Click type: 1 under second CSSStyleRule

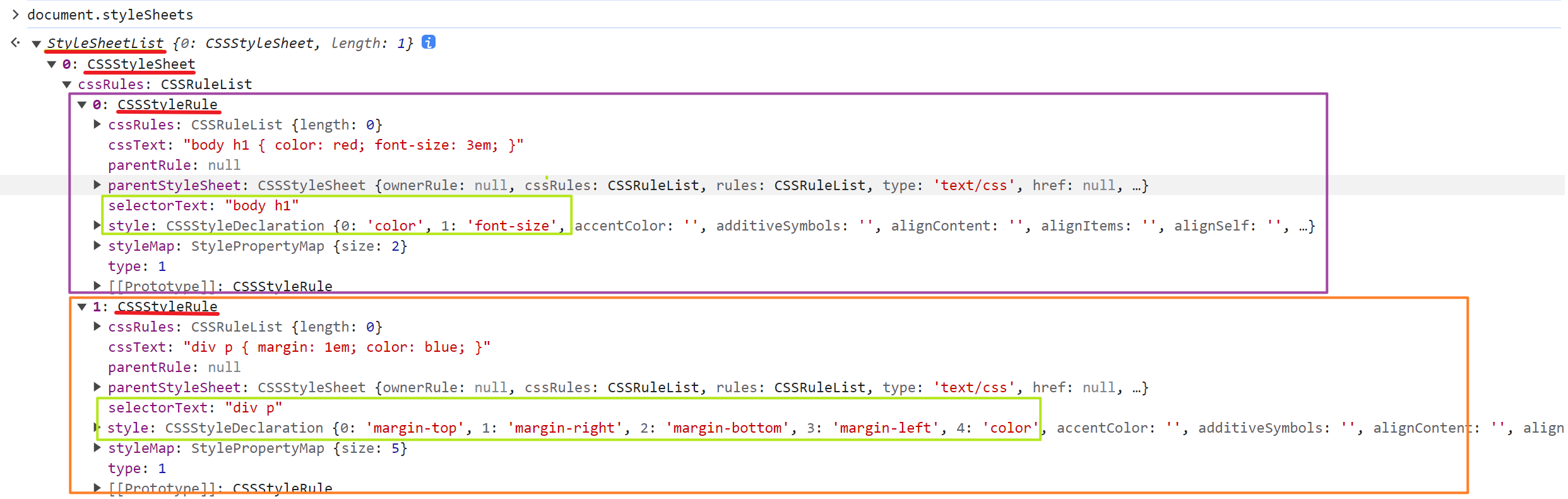[x=137, y=469]
